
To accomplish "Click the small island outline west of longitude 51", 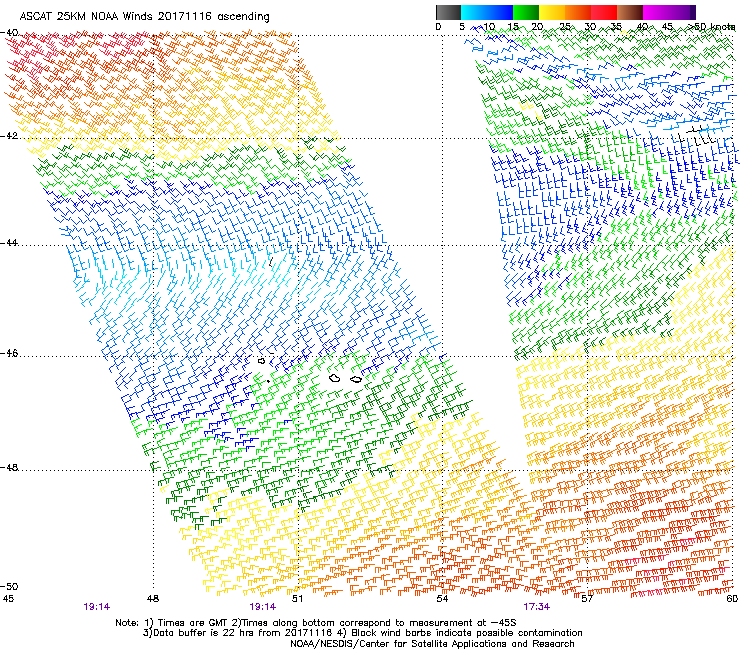I will click(x=262, y=361).
